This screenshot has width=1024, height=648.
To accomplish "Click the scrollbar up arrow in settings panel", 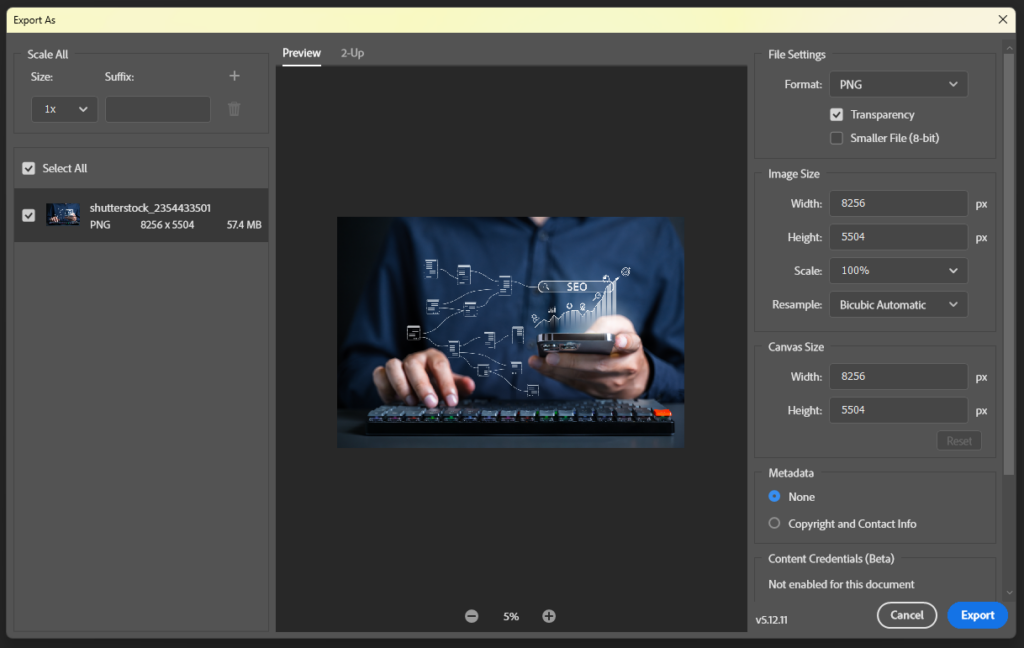I will (1009, 48).
